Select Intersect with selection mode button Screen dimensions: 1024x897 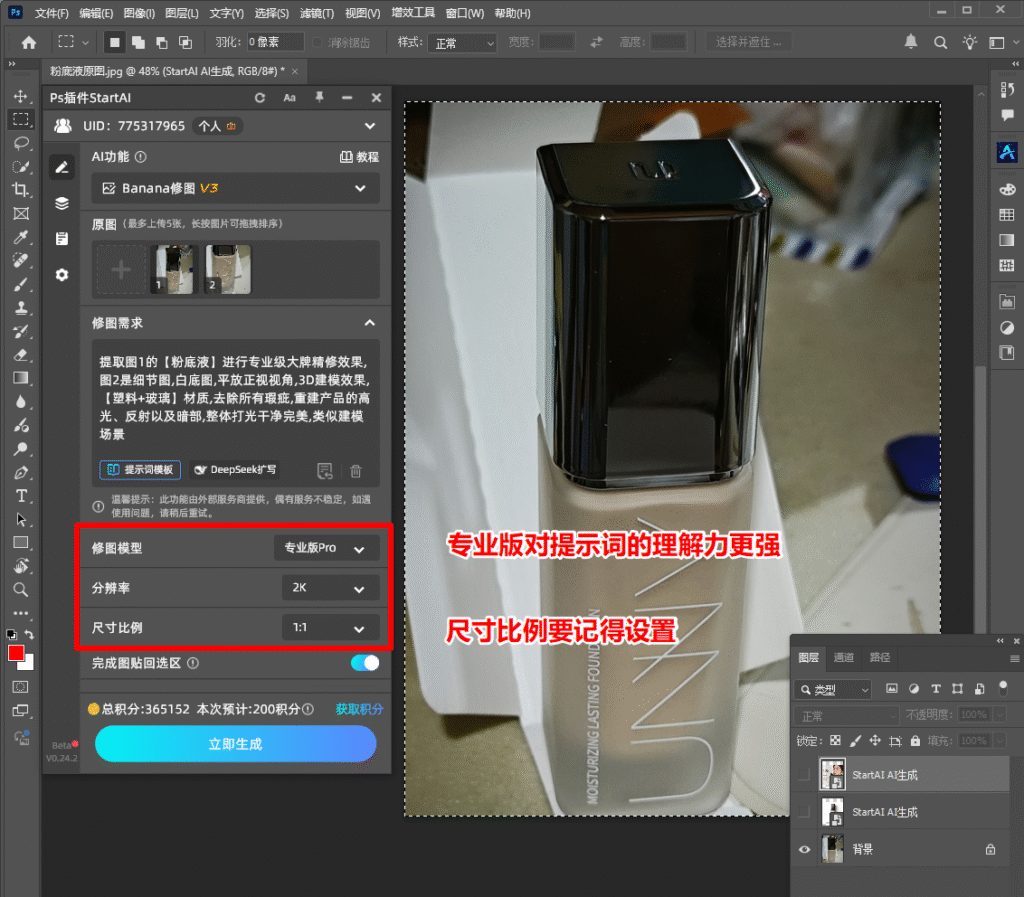(x=185, y=42)
